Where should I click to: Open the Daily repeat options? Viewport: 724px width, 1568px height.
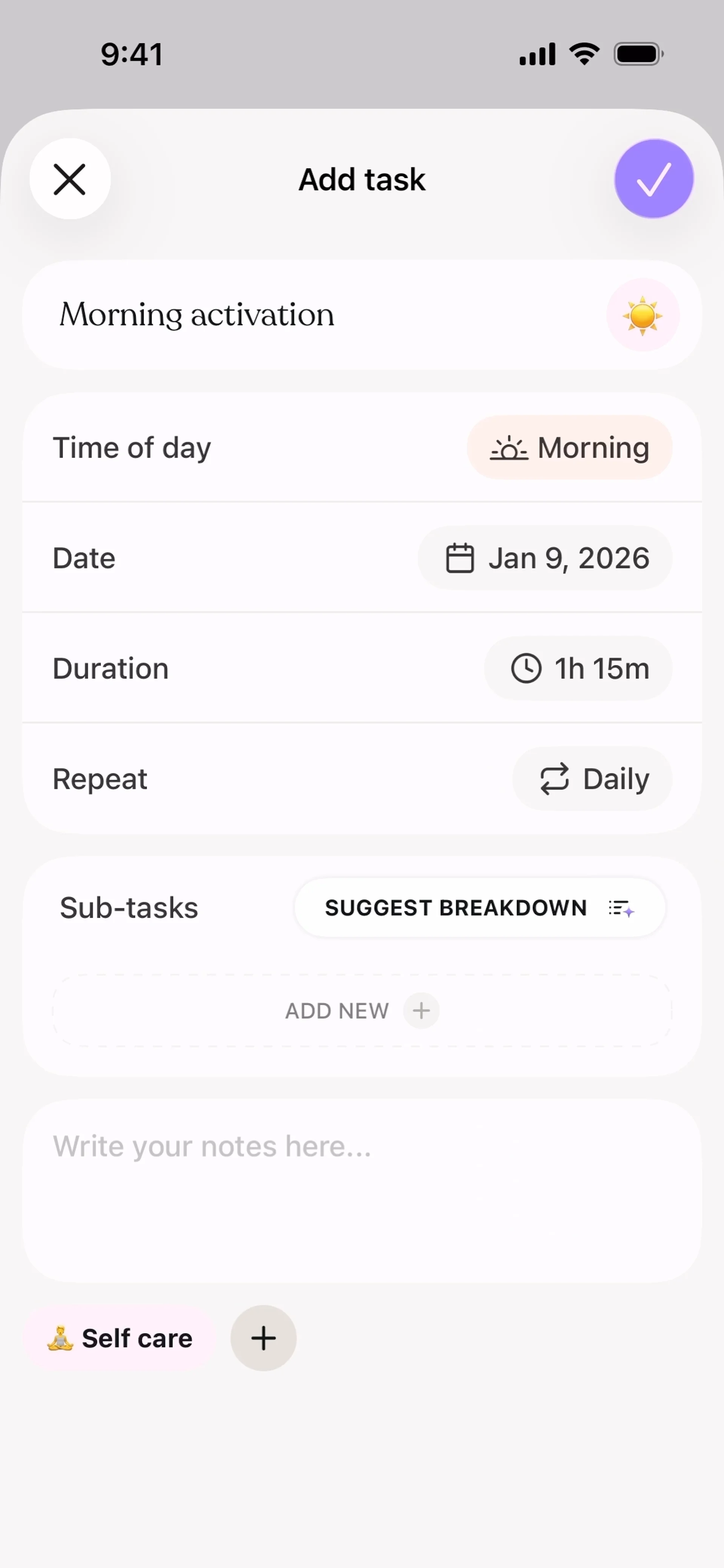coord(592,779)
